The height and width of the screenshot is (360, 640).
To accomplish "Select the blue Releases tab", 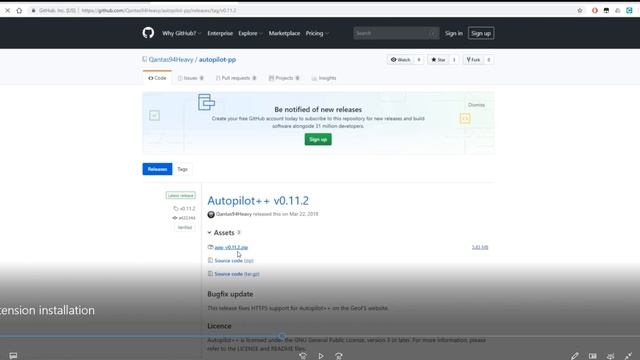I will [157, 169].
